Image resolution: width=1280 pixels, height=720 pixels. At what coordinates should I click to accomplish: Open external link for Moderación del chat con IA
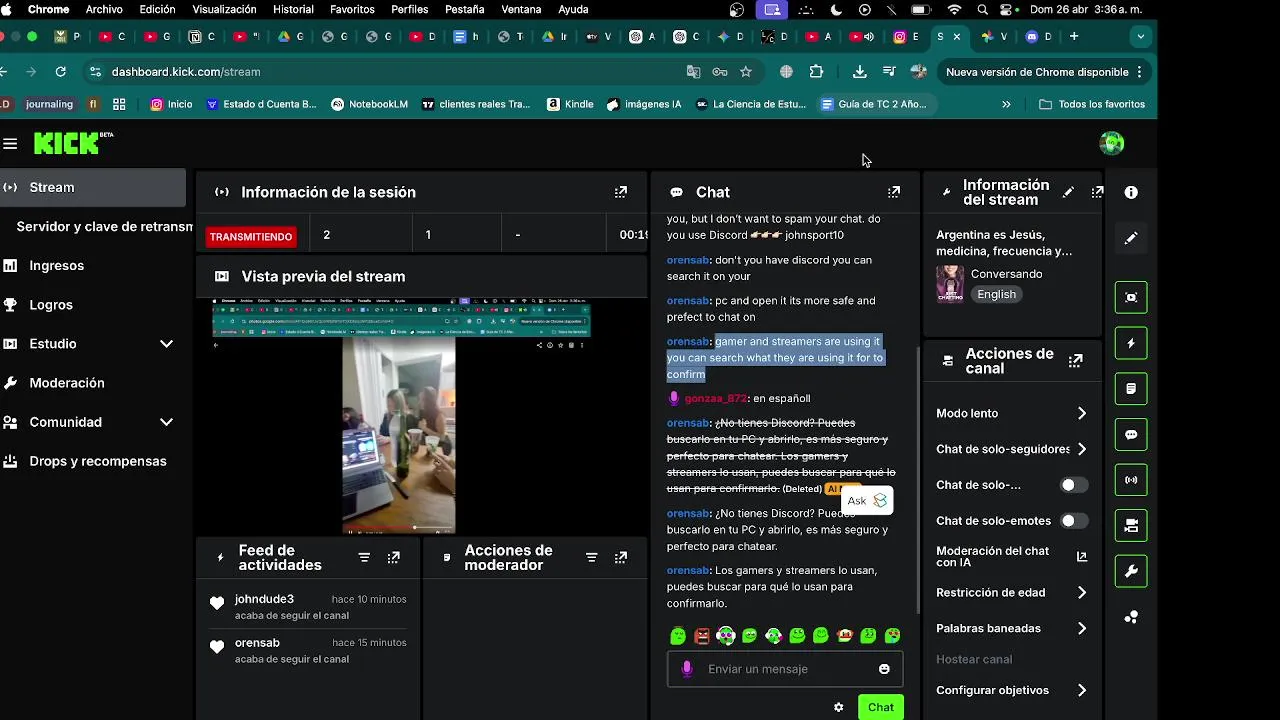click(x=1081, y=557)
